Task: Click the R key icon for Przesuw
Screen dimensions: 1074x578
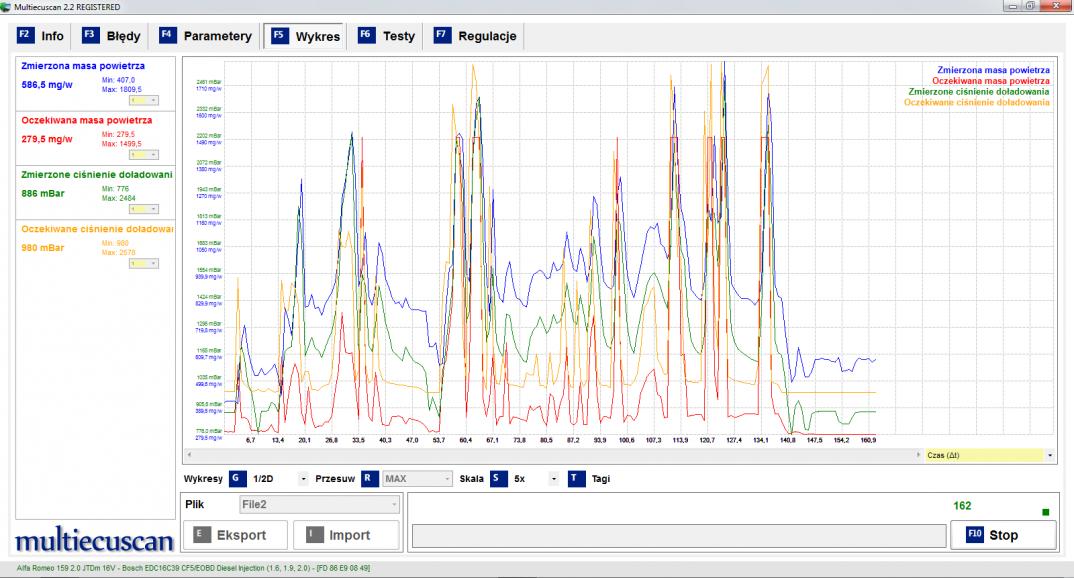Action: pos(369,478)
